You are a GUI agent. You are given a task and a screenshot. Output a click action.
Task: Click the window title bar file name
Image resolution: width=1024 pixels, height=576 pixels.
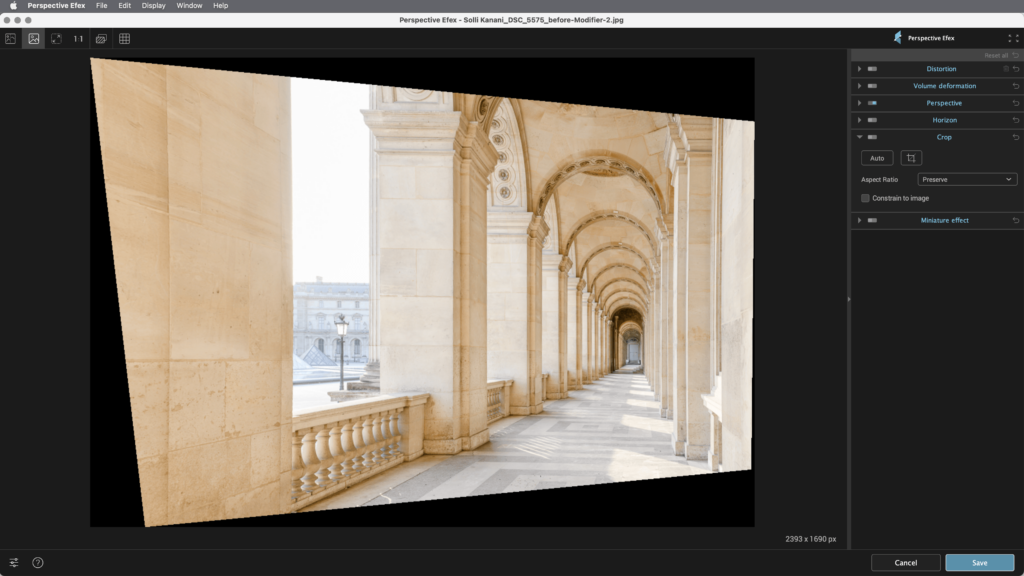[x=511, y=20]
